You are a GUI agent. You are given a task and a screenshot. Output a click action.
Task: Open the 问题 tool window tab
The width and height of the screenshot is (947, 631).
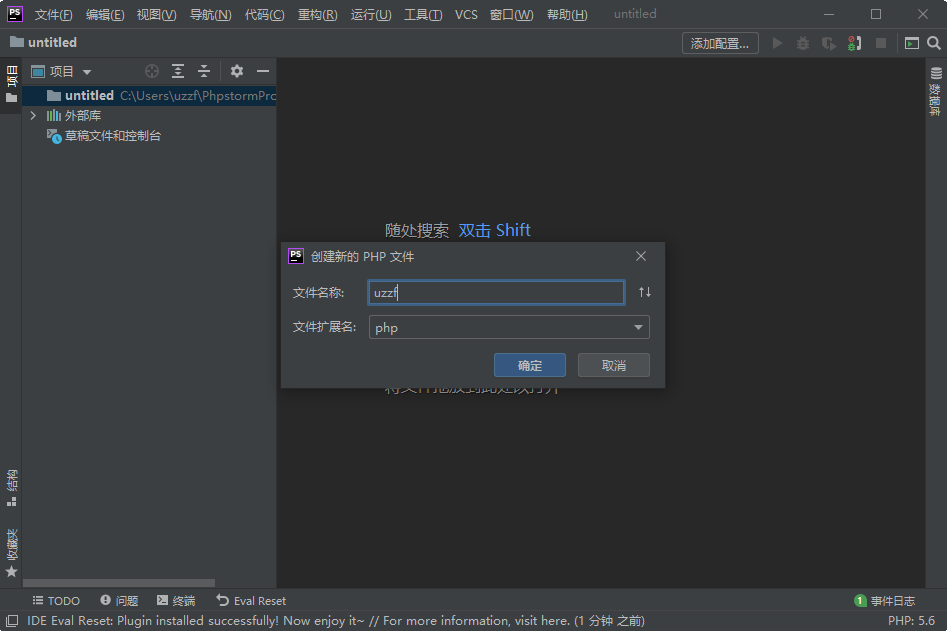point(119,600)
